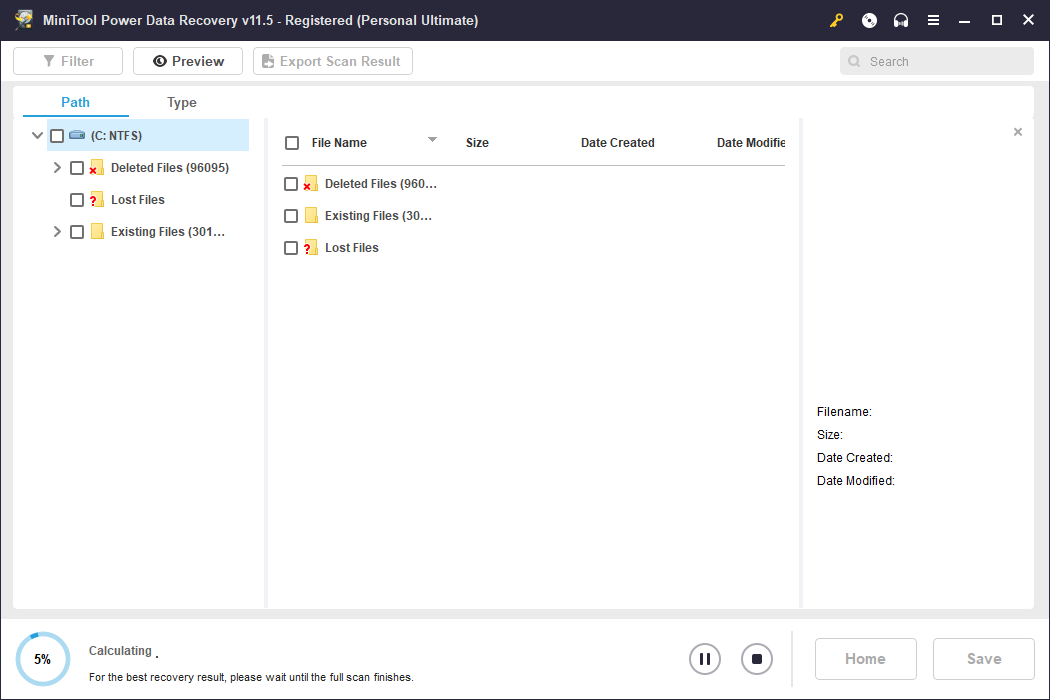
Task: Click the Filter button
Action: pos(68,61)
